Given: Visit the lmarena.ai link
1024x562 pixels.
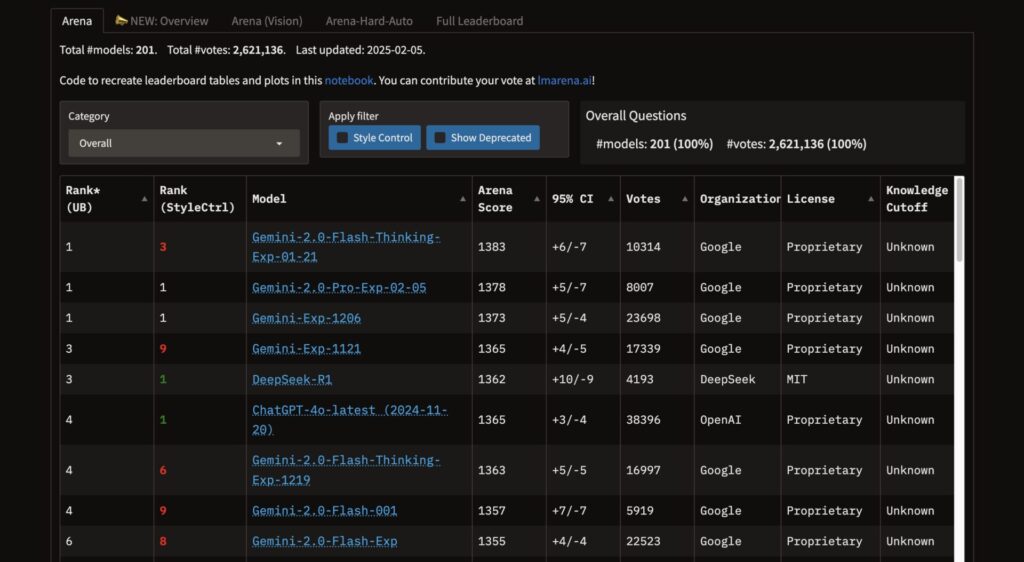Looking at the screenshot, I should click(565, 80).
